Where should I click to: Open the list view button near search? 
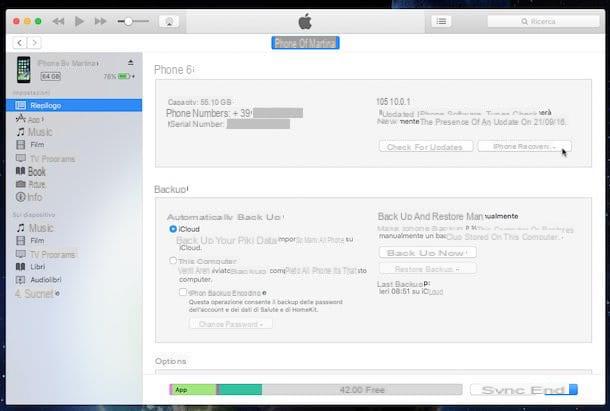click(441, 21)
